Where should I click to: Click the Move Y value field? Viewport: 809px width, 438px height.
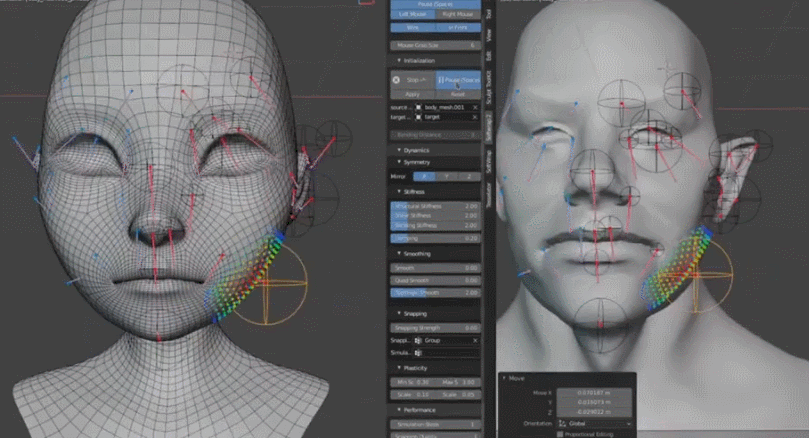[x=594, y=402]
